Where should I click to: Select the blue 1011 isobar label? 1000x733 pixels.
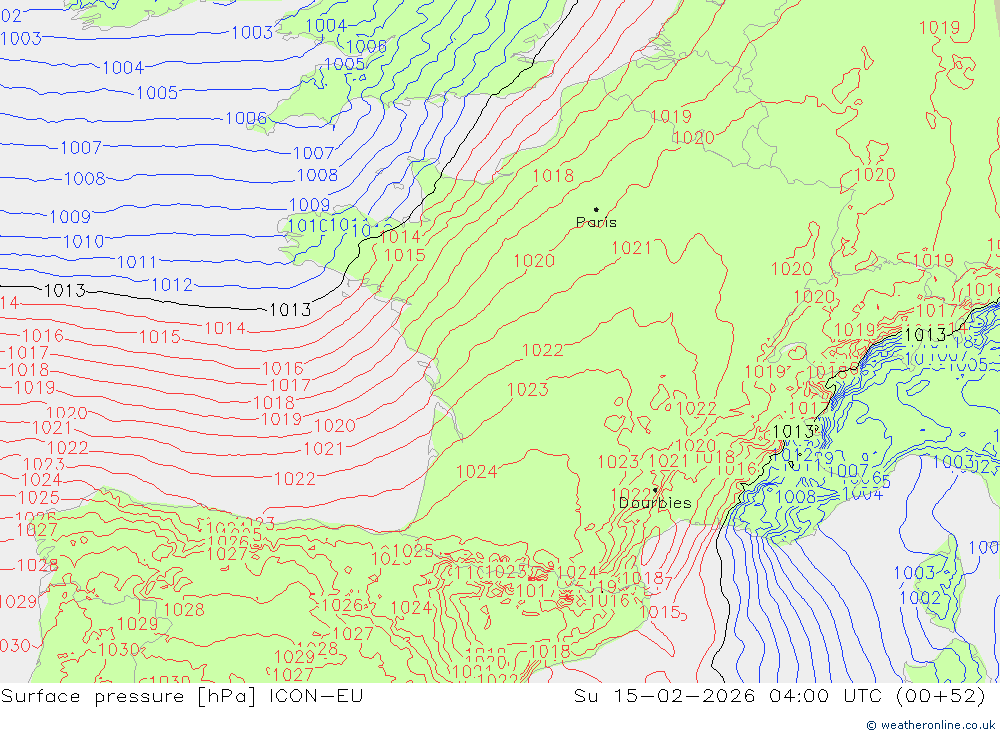coord(136,262)
